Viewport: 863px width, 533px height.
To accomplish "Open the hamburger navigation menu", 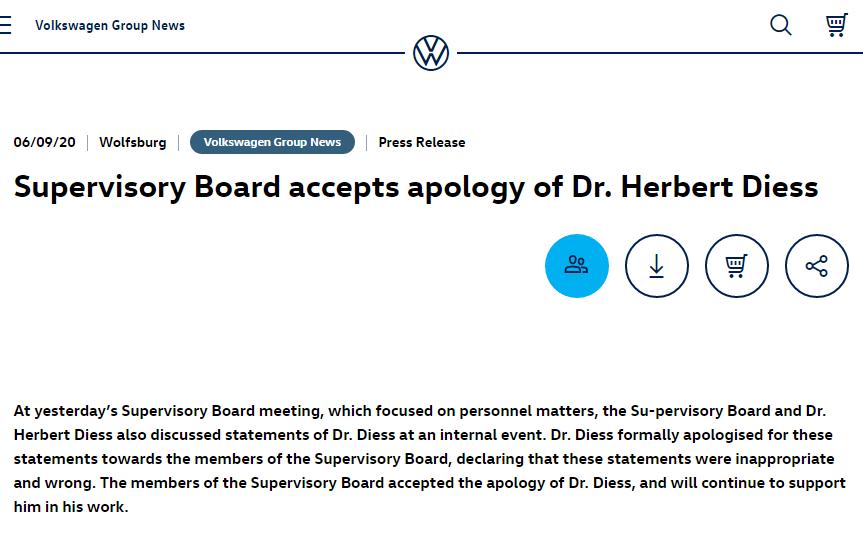I will tap(6, 25).
